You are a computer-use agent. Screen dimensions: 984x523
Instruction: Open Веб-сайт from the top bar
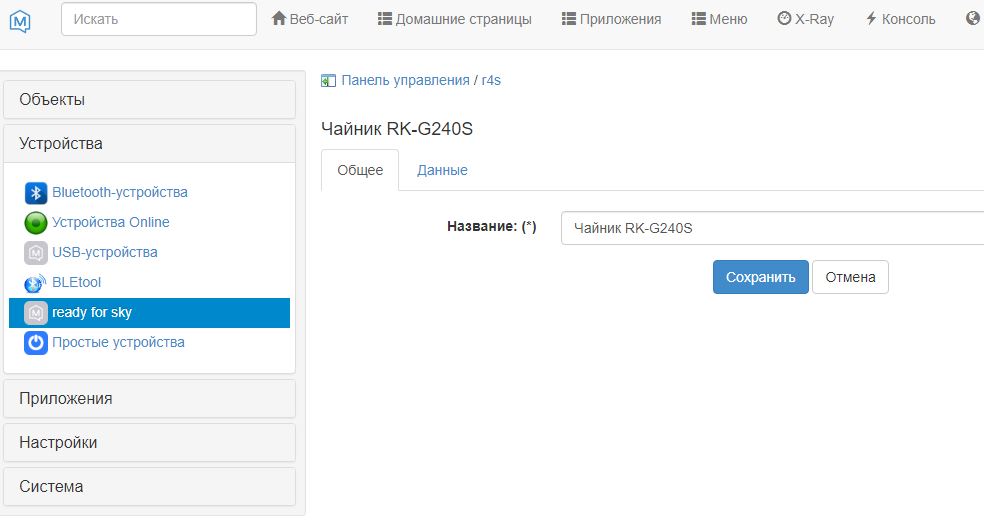[x=310, y=19]
